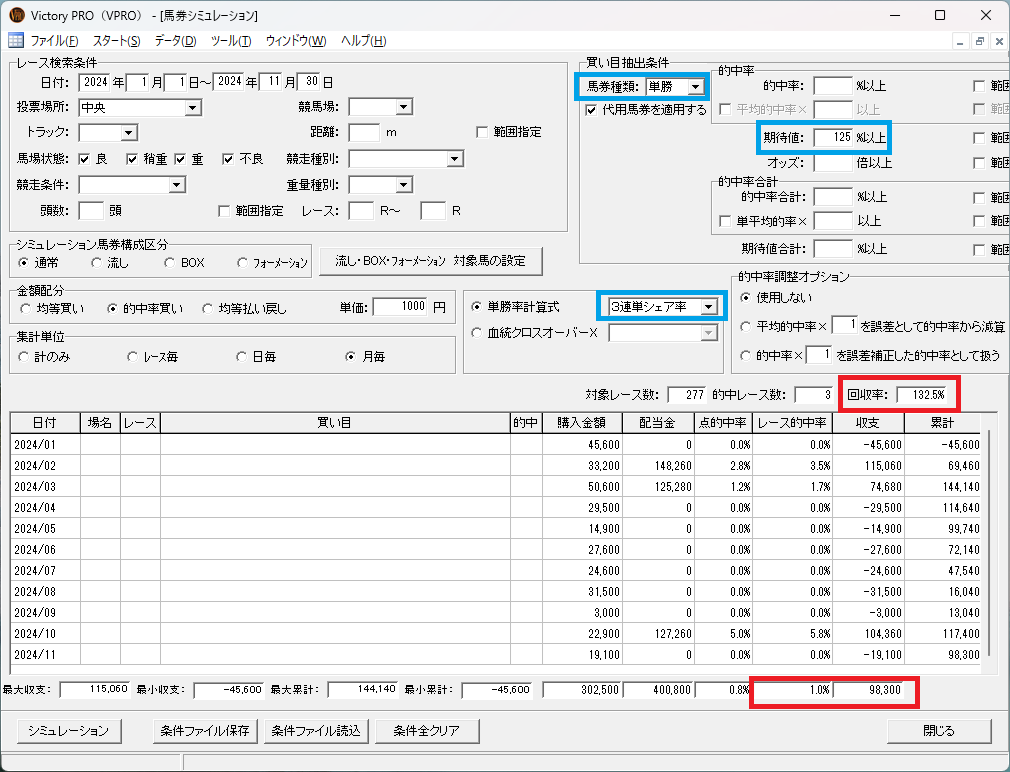The image size is (1010, 772).
Task: Select 計のみ aggregation unit
Action: [x=23, y=356]
